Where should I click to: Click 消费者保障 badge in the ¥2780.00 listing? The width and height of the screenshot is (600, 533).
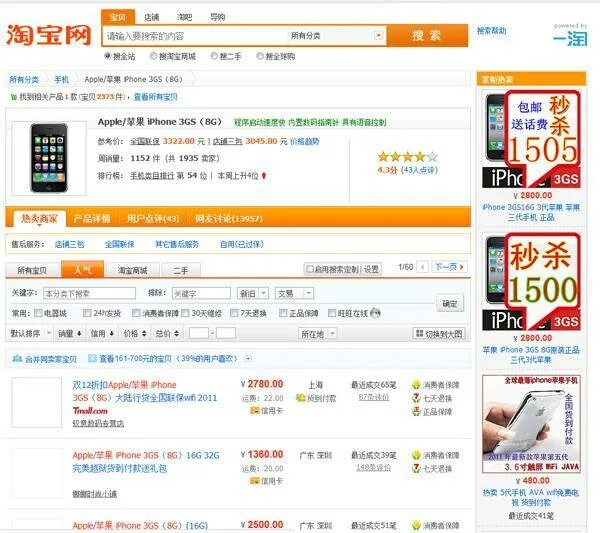[x=416, y=385]
